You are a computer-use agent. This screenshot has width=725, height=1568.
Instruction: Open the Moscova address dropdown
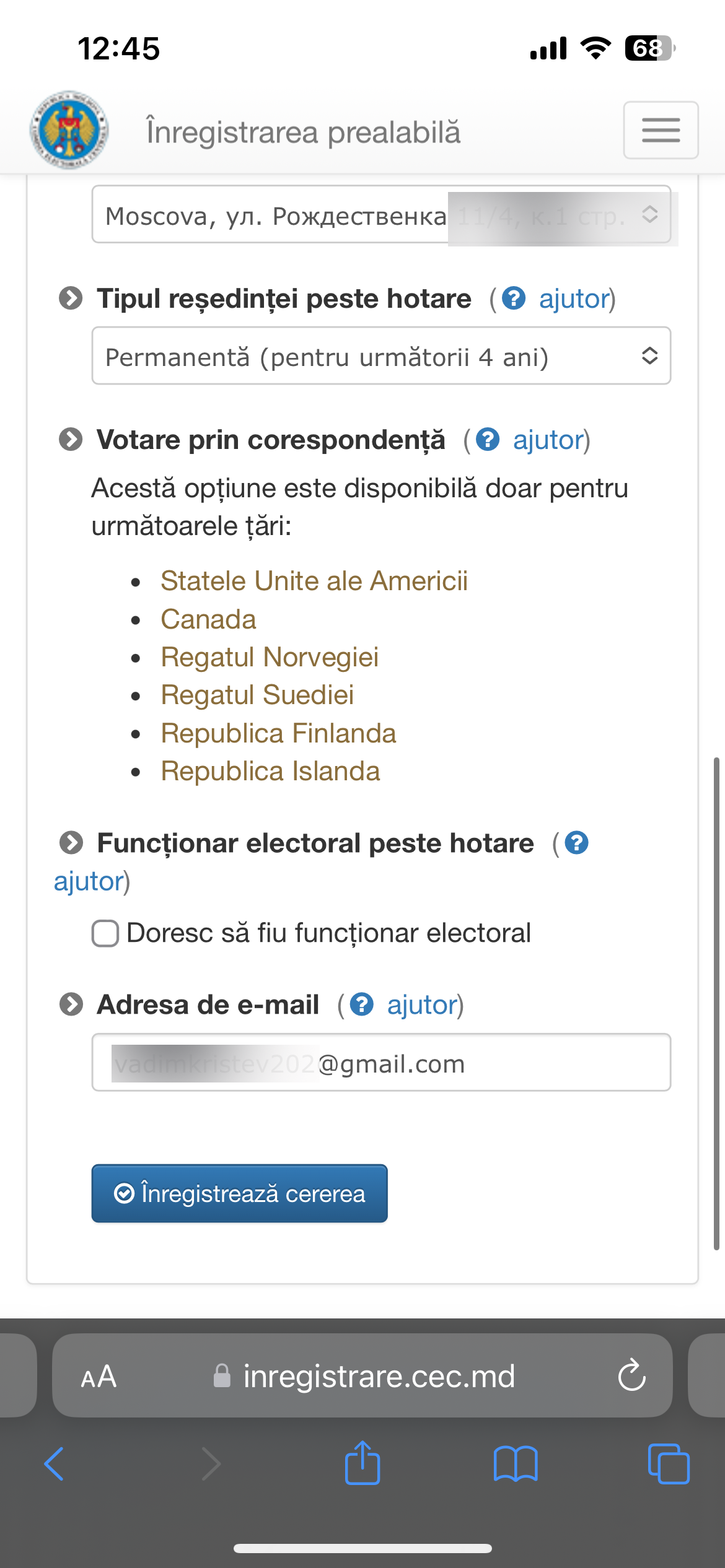(x=381, y=214)
